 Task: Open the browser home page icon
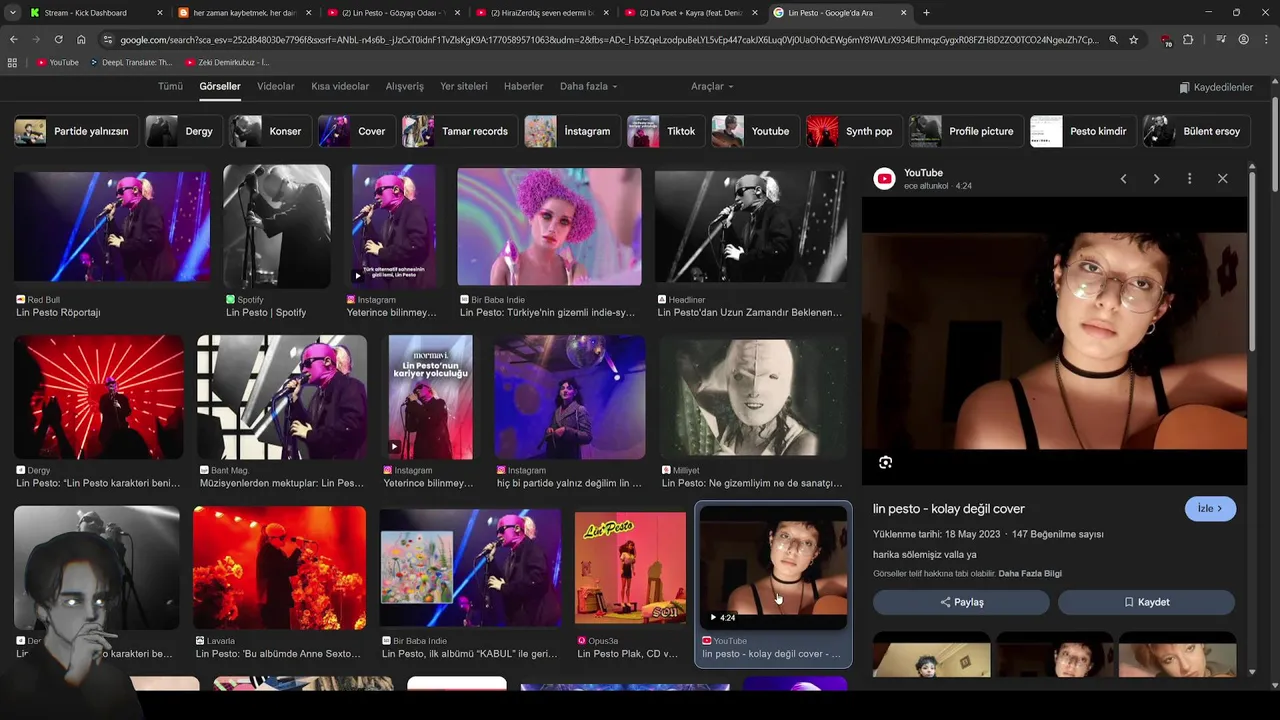(x=81, y=40)
